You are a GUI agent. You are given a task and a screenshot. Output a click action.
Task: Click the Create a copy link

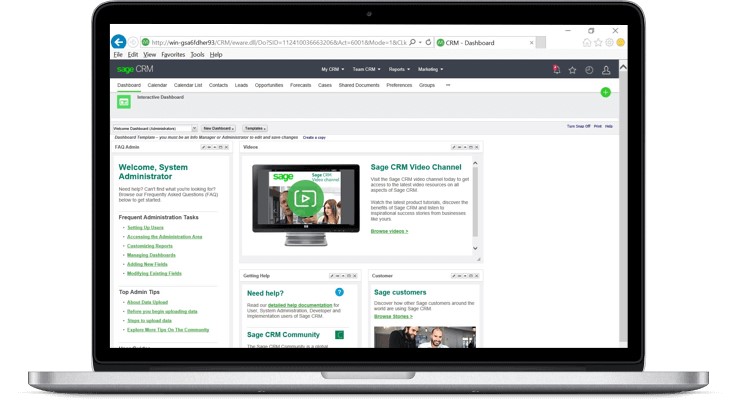pyautogui.click(x=314, y=137)
